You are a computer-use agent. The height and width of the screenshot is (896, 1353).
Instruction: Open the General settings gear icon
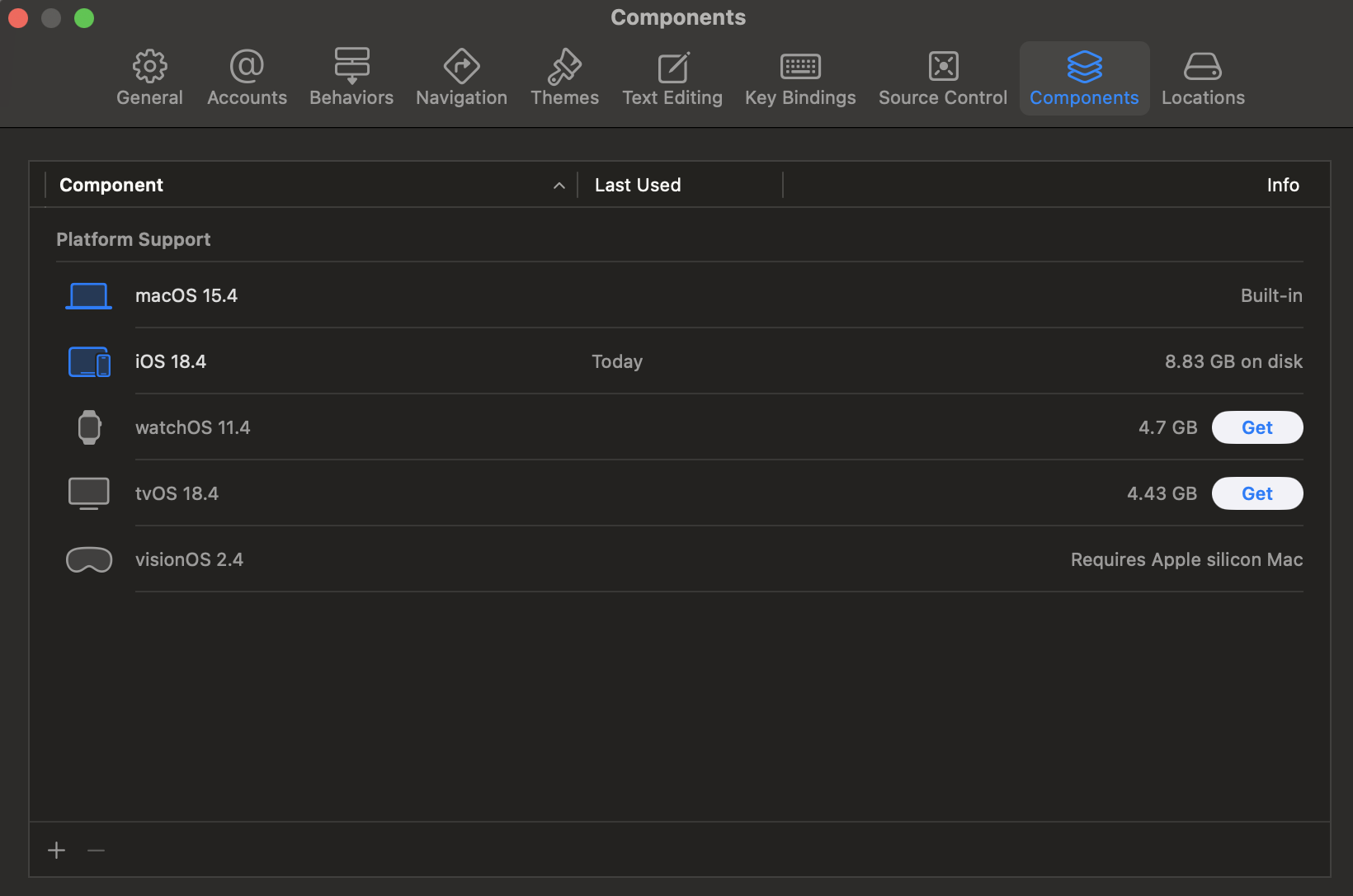coord(149,66)
